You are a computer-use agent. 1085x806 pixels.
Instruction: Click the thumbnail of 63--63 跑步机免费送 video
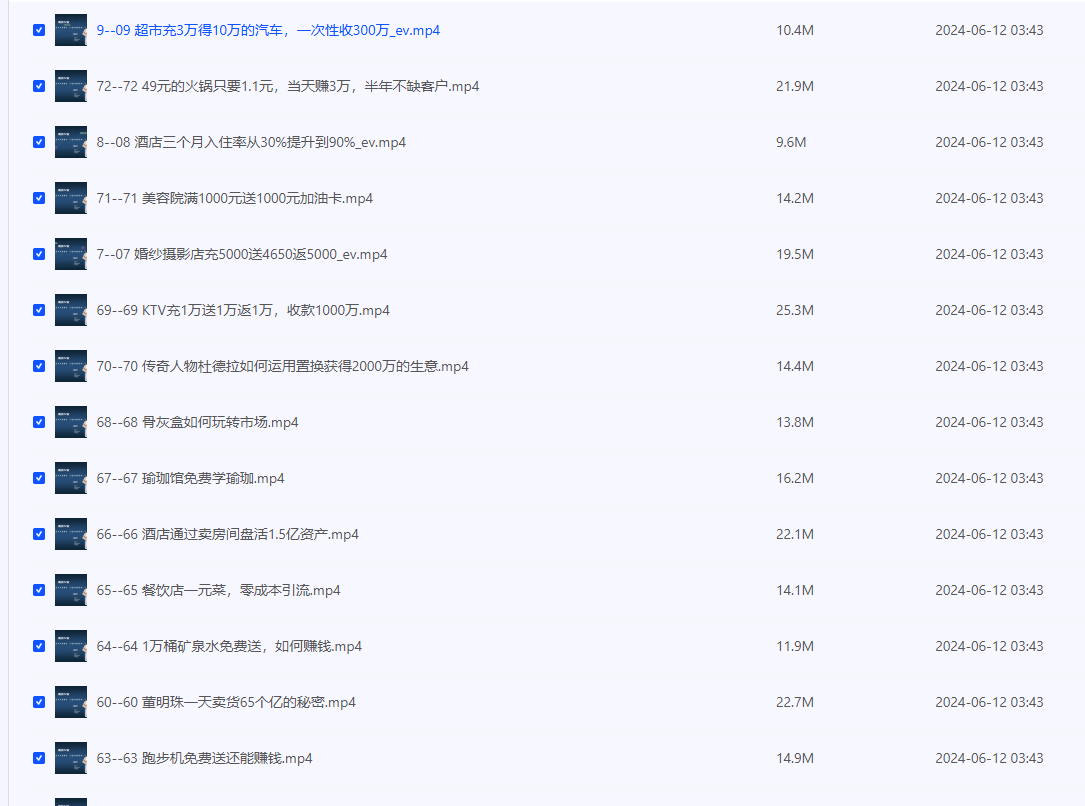71,758
